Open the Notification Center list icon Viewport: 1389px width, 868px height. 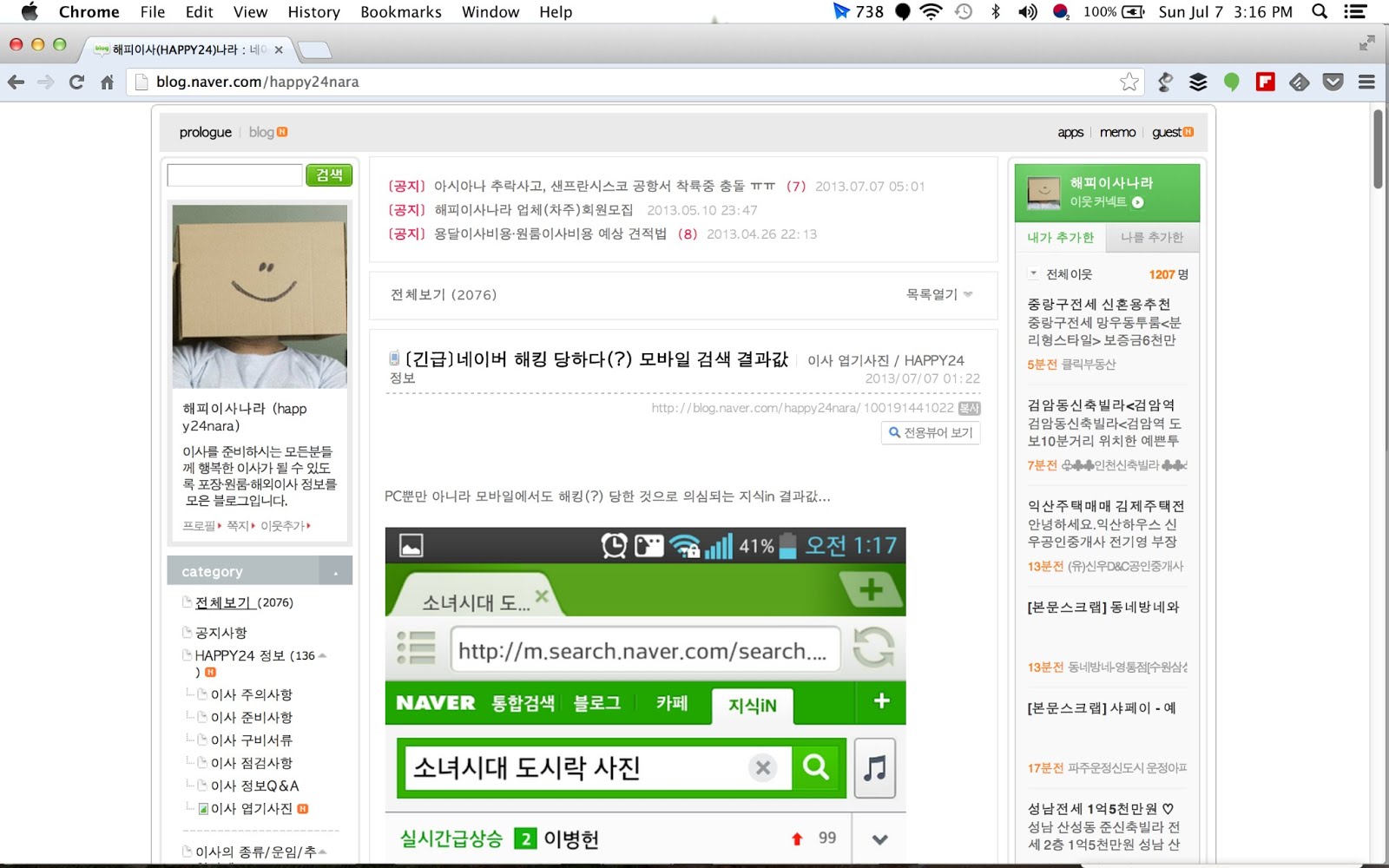coord(1355,11)
